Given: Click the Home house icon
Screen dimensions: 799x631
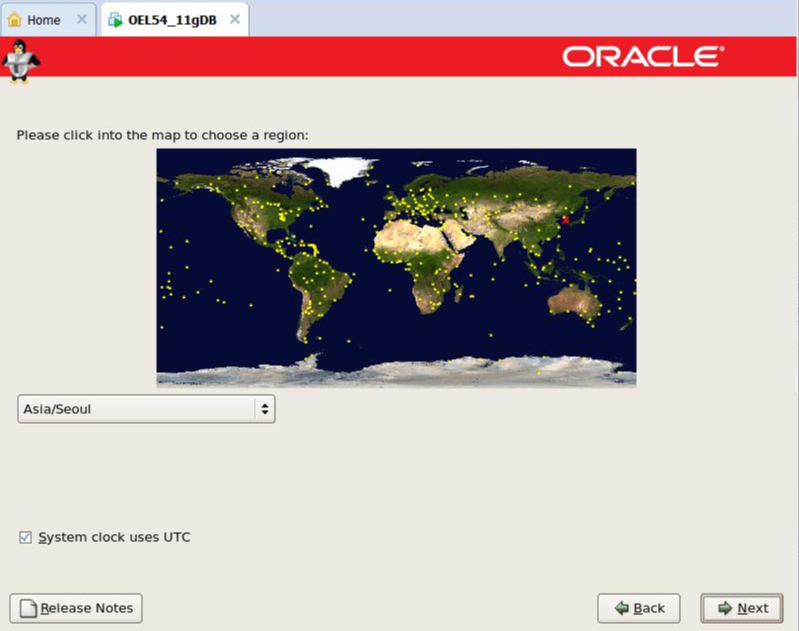Looking at the screenshot, I should coord(15,20).
